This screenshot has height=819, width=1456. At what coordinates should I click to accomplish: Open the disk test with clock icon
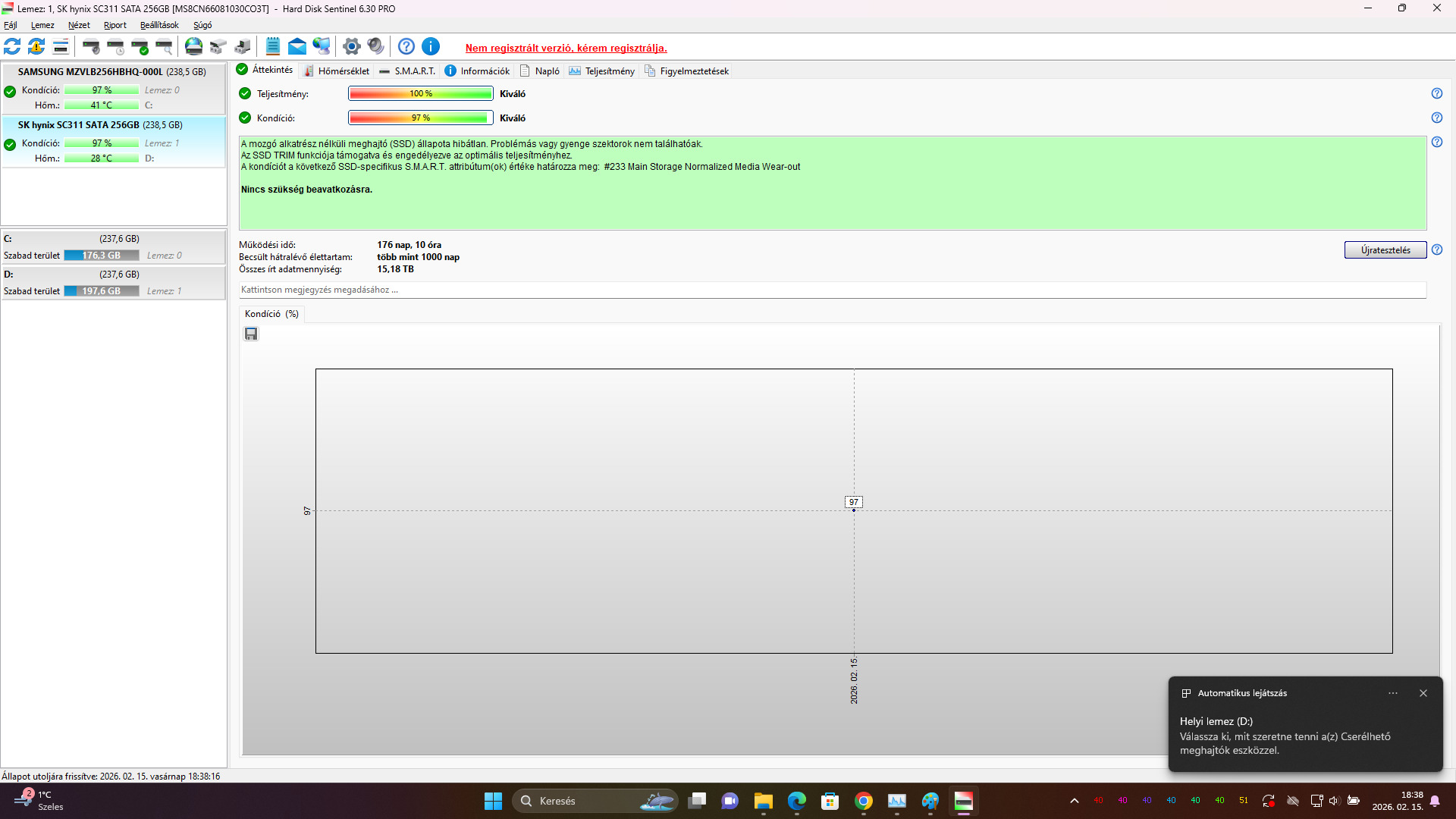(115, 47)
